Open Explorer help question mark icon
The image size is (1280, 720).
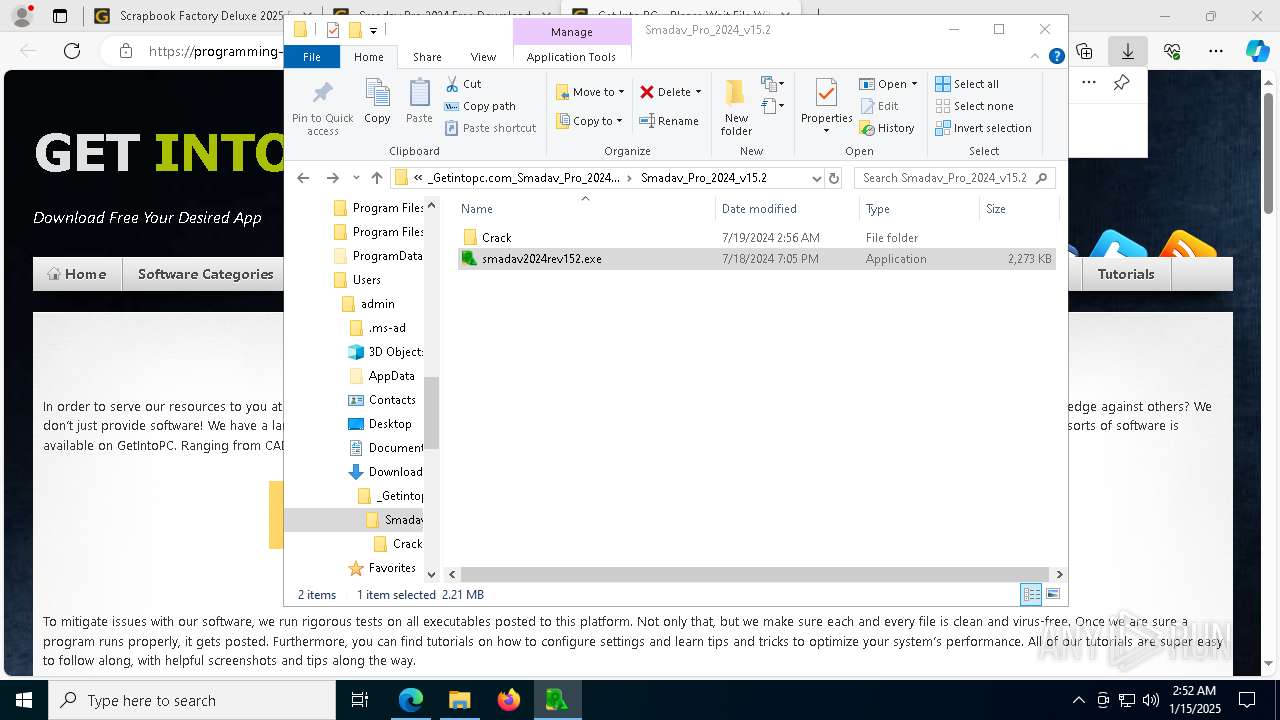(1056, 57)
